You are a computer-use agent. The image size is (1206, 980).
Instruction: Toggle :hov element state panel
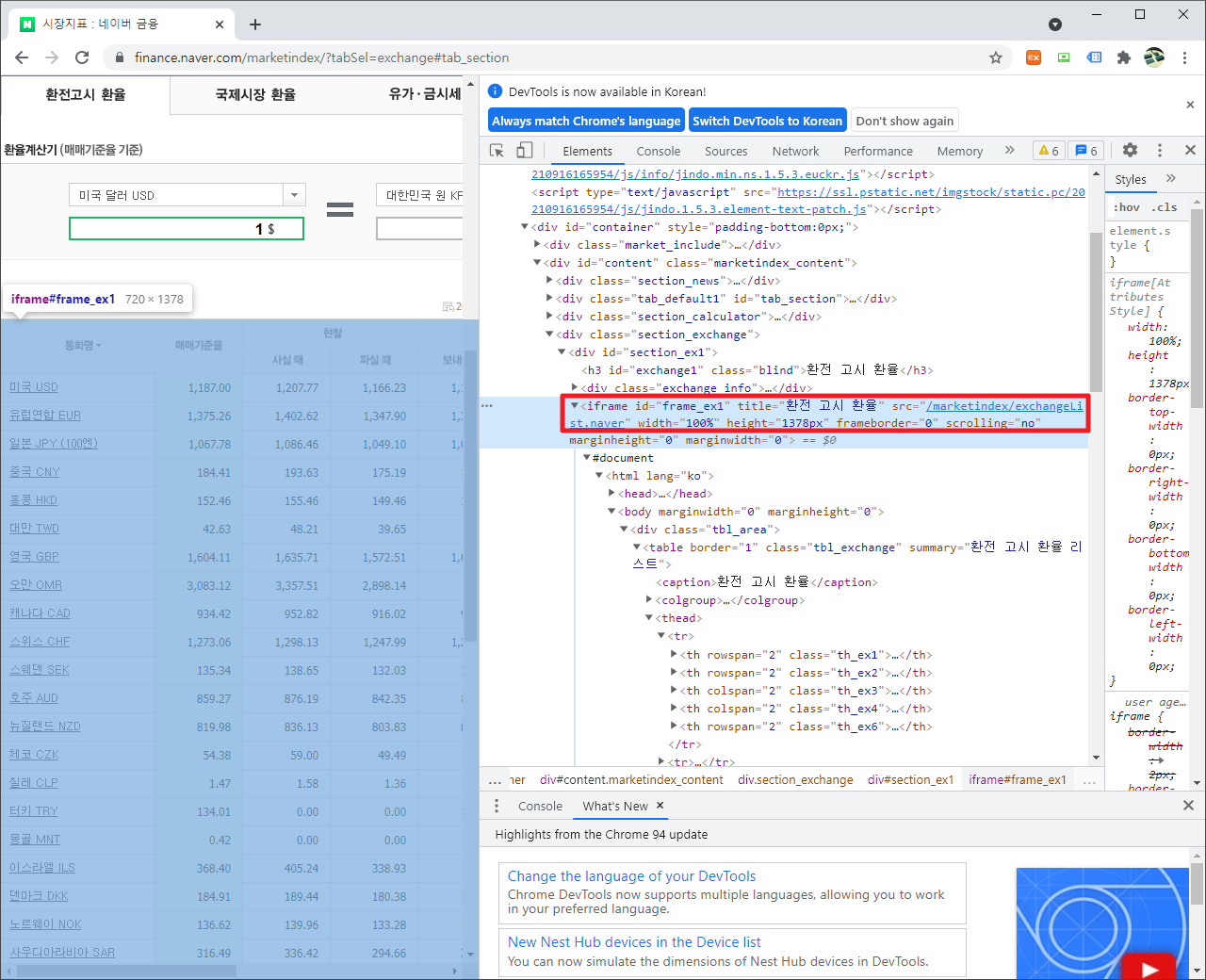point(1126,207)
